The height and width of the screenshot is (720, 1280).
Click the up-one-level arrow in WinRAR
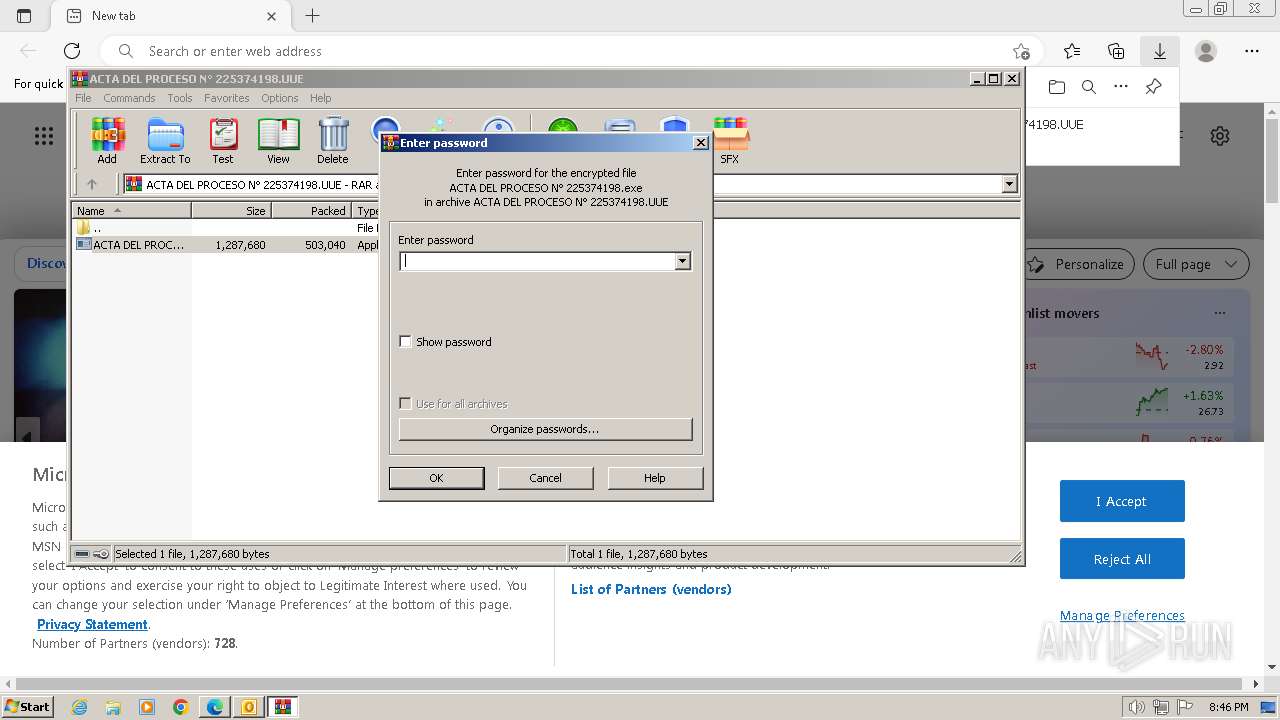92,184
